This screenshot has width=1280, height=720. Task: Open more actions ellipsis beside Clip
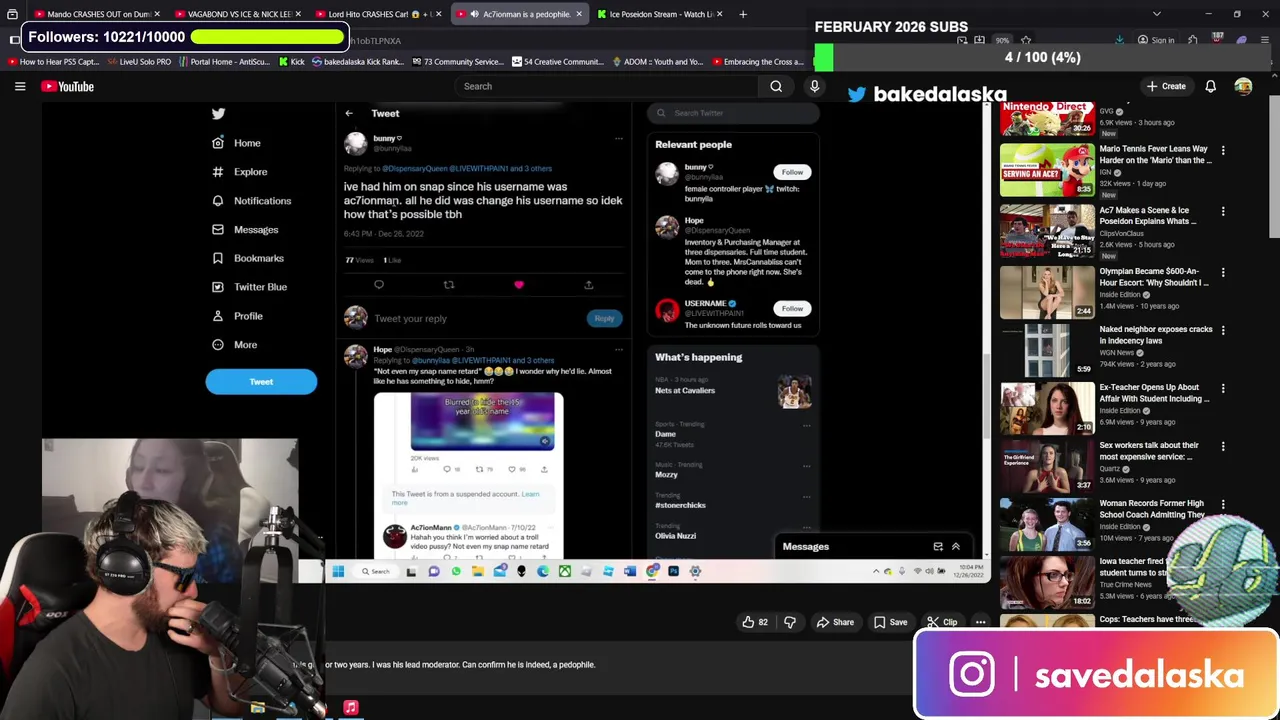click(980, 622)
